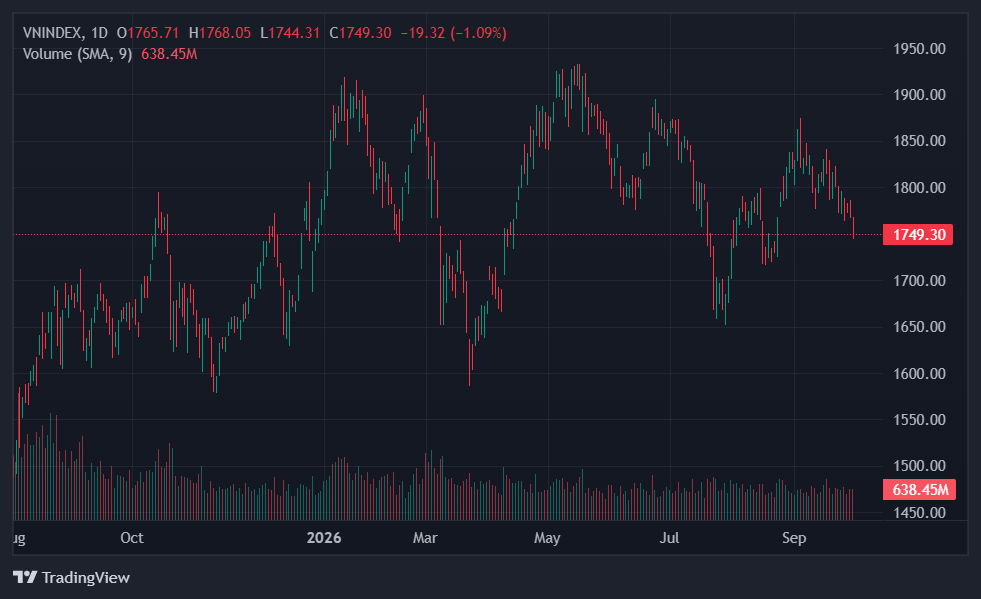Click the 1550.00 price axis label
The width and height of the screenshot is (981, 599).
pos(919,420)
